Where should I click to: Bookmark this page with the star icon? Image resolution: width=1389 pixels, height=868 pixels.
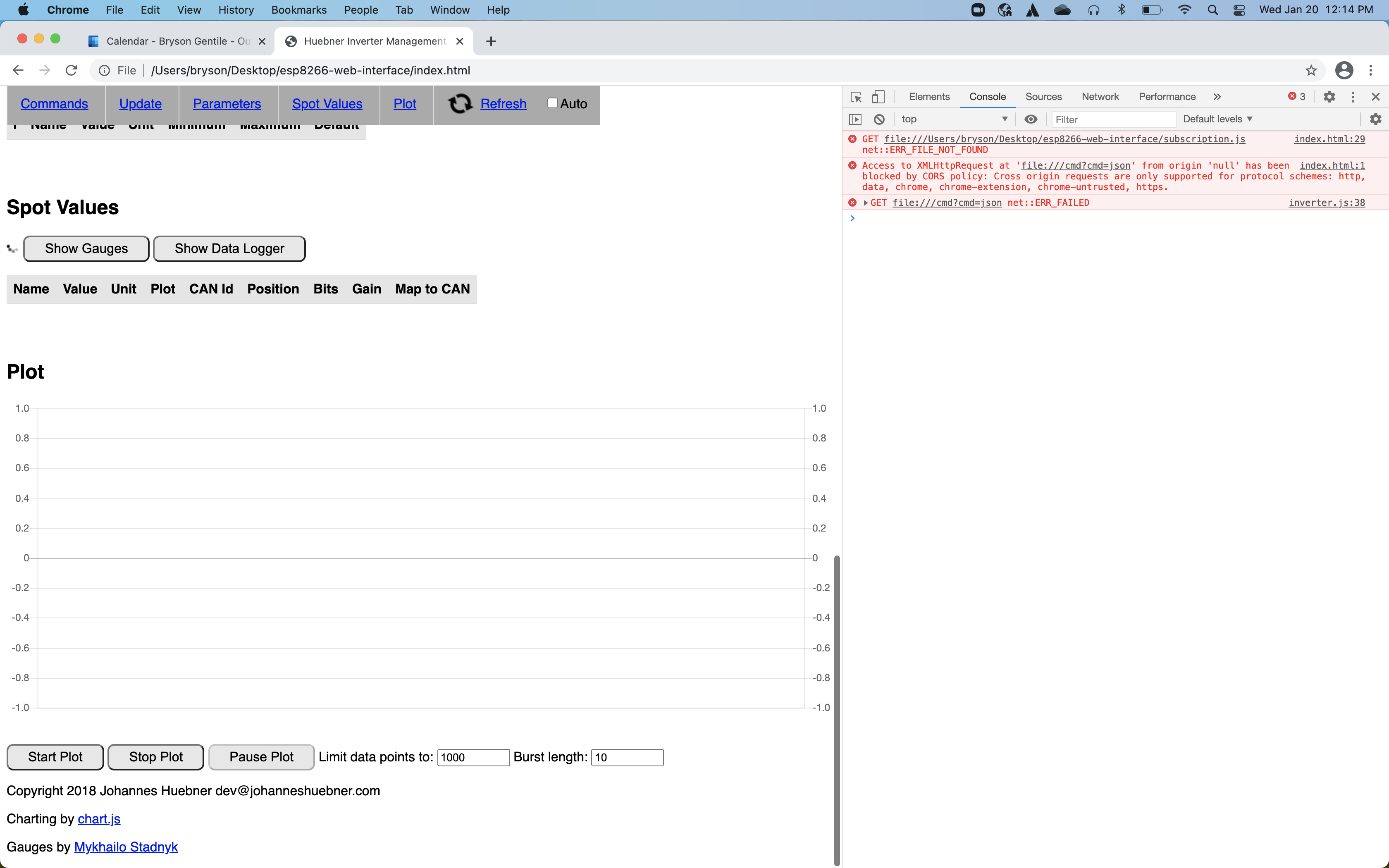pyautogui.click(x=1311, y=70)
